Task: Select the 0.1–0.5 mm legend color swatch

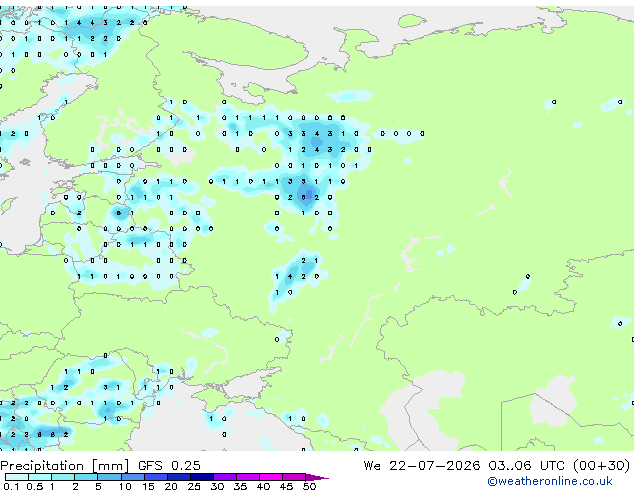Action: point(17,477)
